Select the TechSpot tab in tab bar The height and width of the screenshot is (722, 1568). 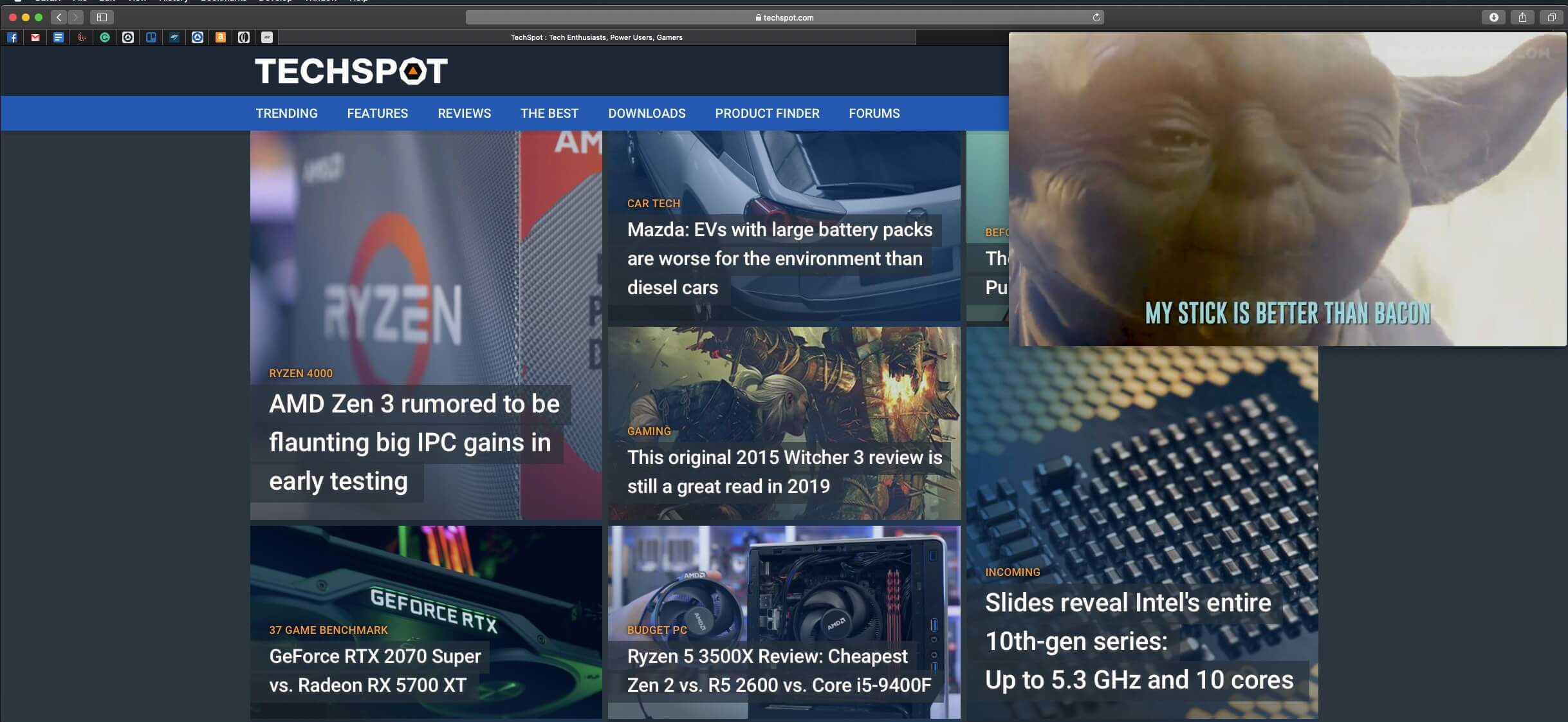point(597,37)
